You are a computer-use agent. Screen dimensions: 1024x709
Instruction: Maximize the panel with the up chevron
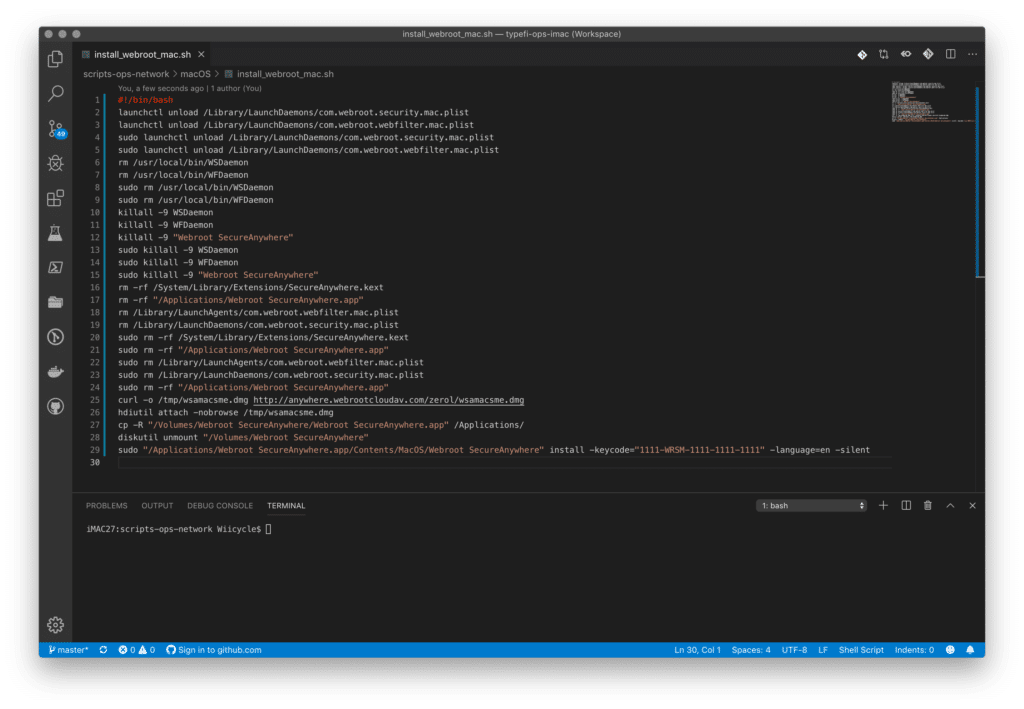950,505
